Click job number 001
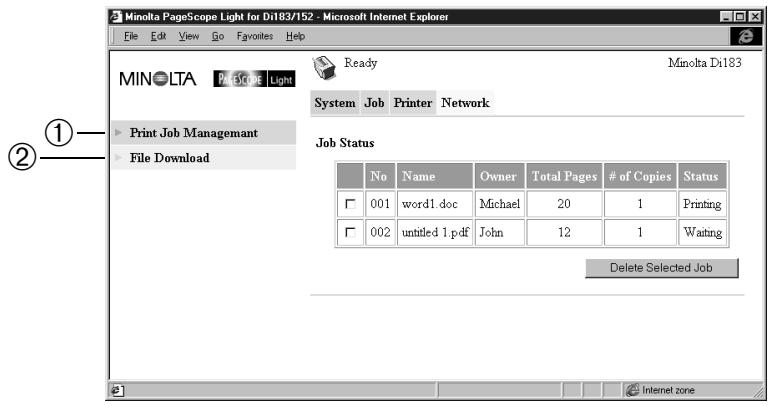 point(380,204)
